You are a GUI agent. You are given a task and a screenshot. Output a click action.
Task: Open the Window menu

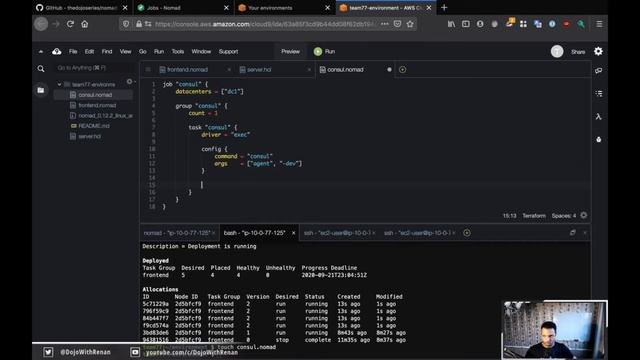coord(201,51)
